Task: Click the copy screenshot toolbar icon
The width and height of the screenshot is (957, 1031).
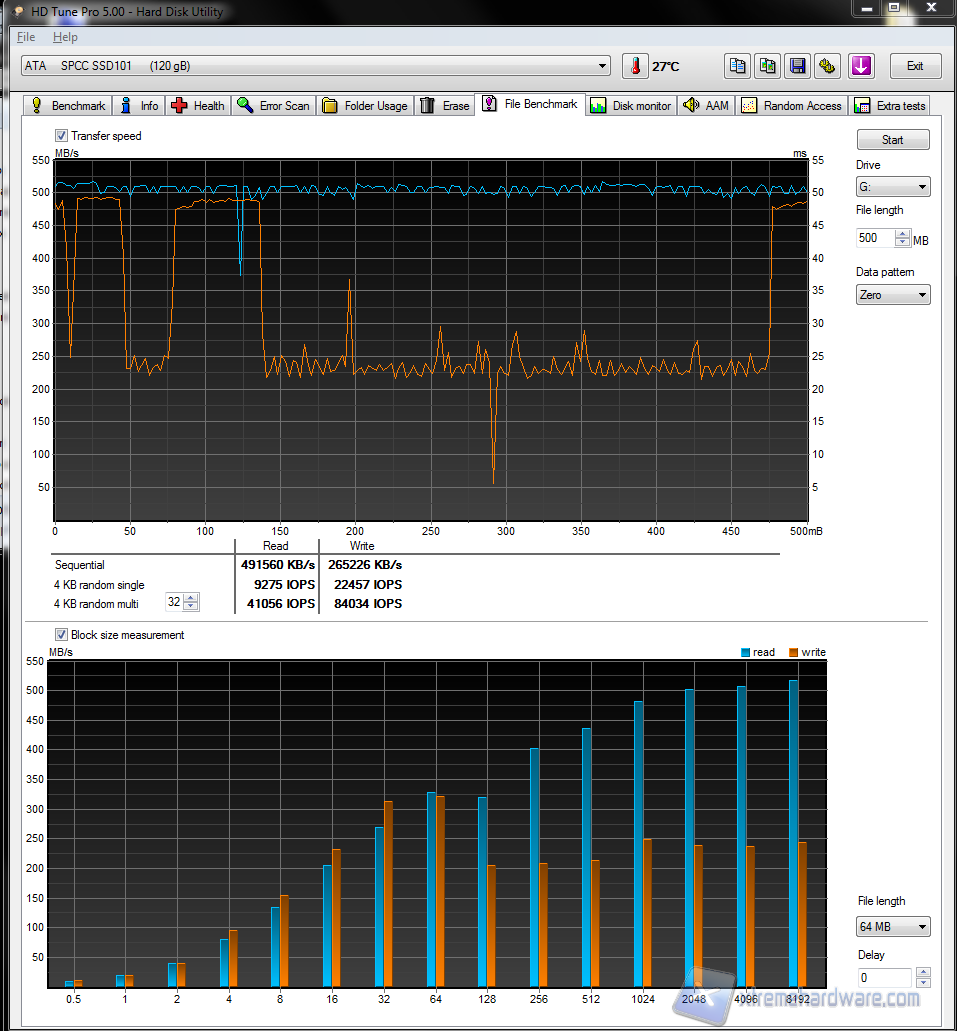Action: tap(767, 66)
